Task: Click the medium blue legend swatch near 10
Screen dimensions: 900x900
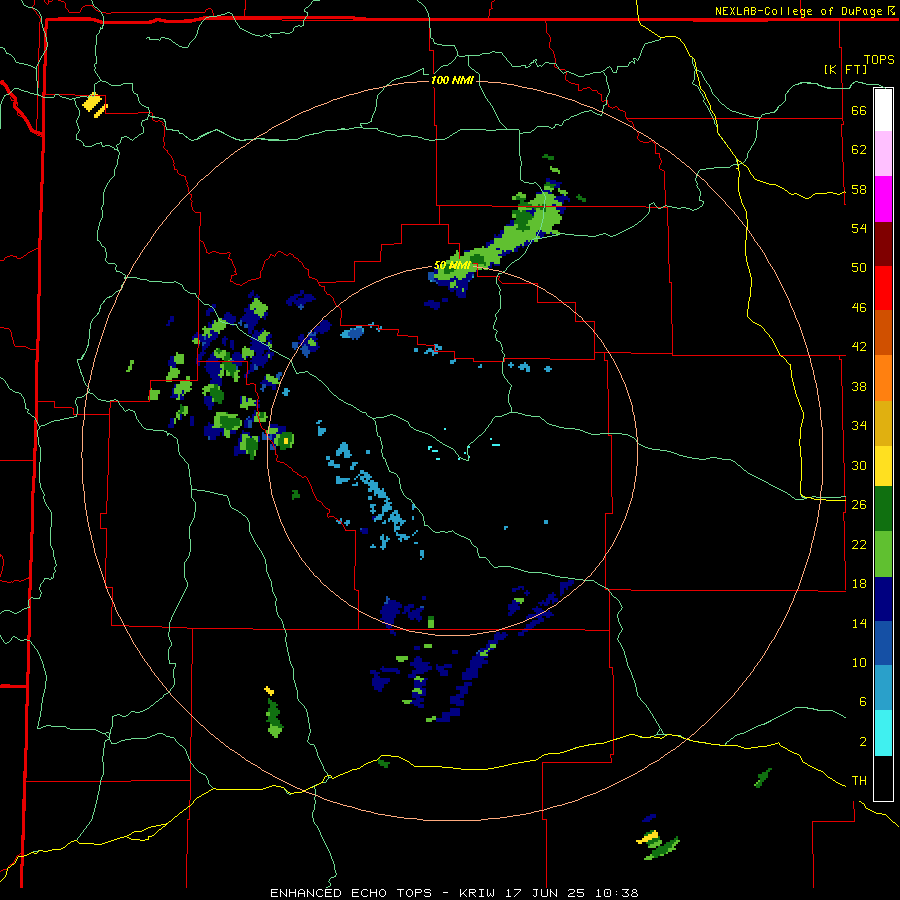Action: (883, 643)
